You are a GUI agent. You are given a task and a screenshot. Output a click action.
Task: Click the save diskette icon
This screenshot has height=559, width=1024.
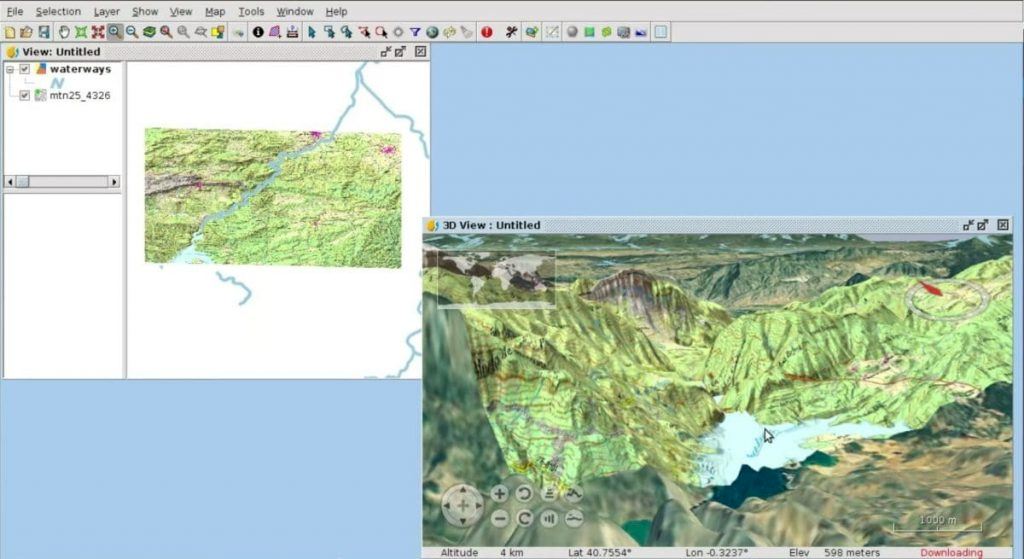(x=44, y=32)
